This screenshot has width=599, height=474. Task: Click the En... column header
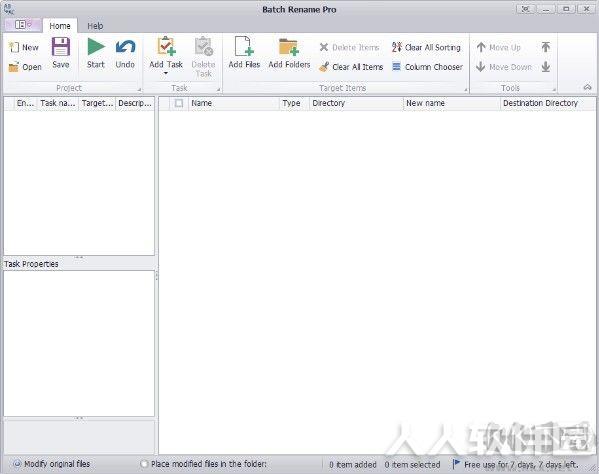click(25, 103)
